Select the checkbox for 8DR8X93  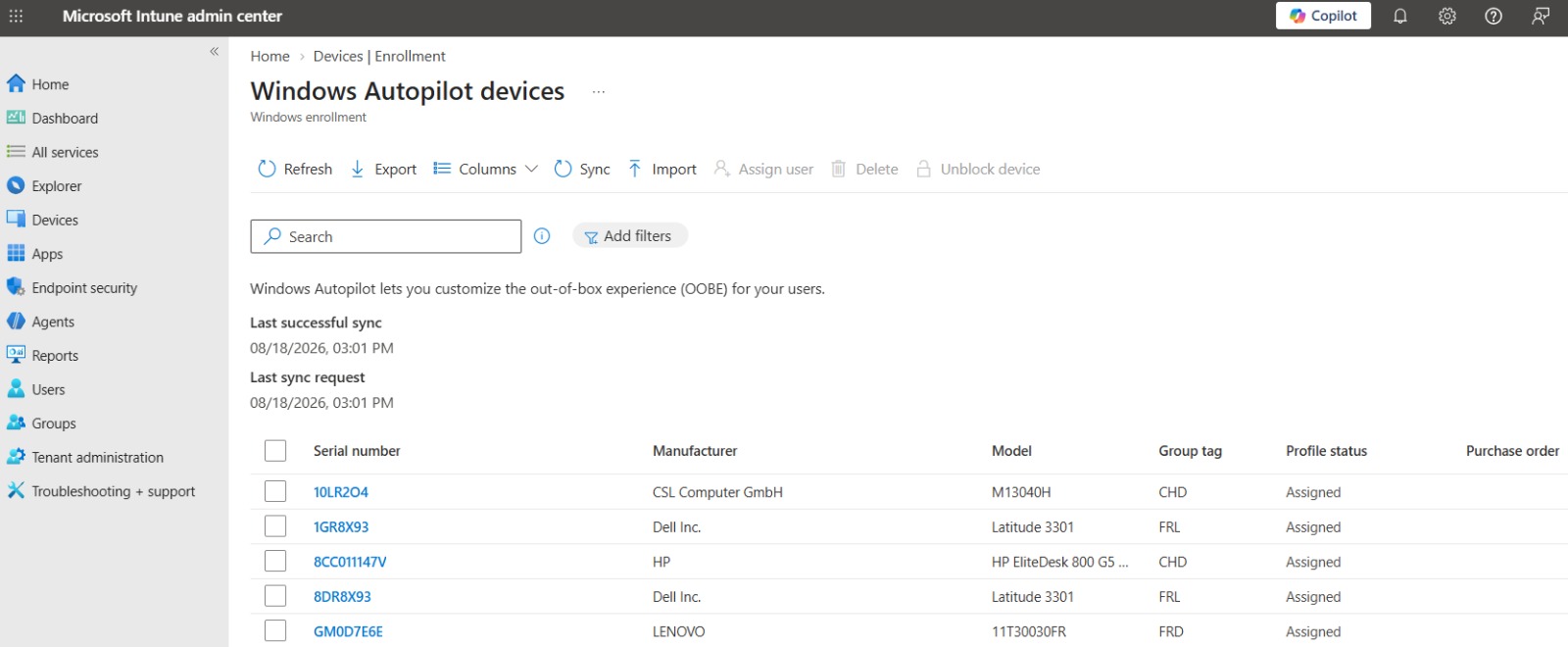(275, 596)
